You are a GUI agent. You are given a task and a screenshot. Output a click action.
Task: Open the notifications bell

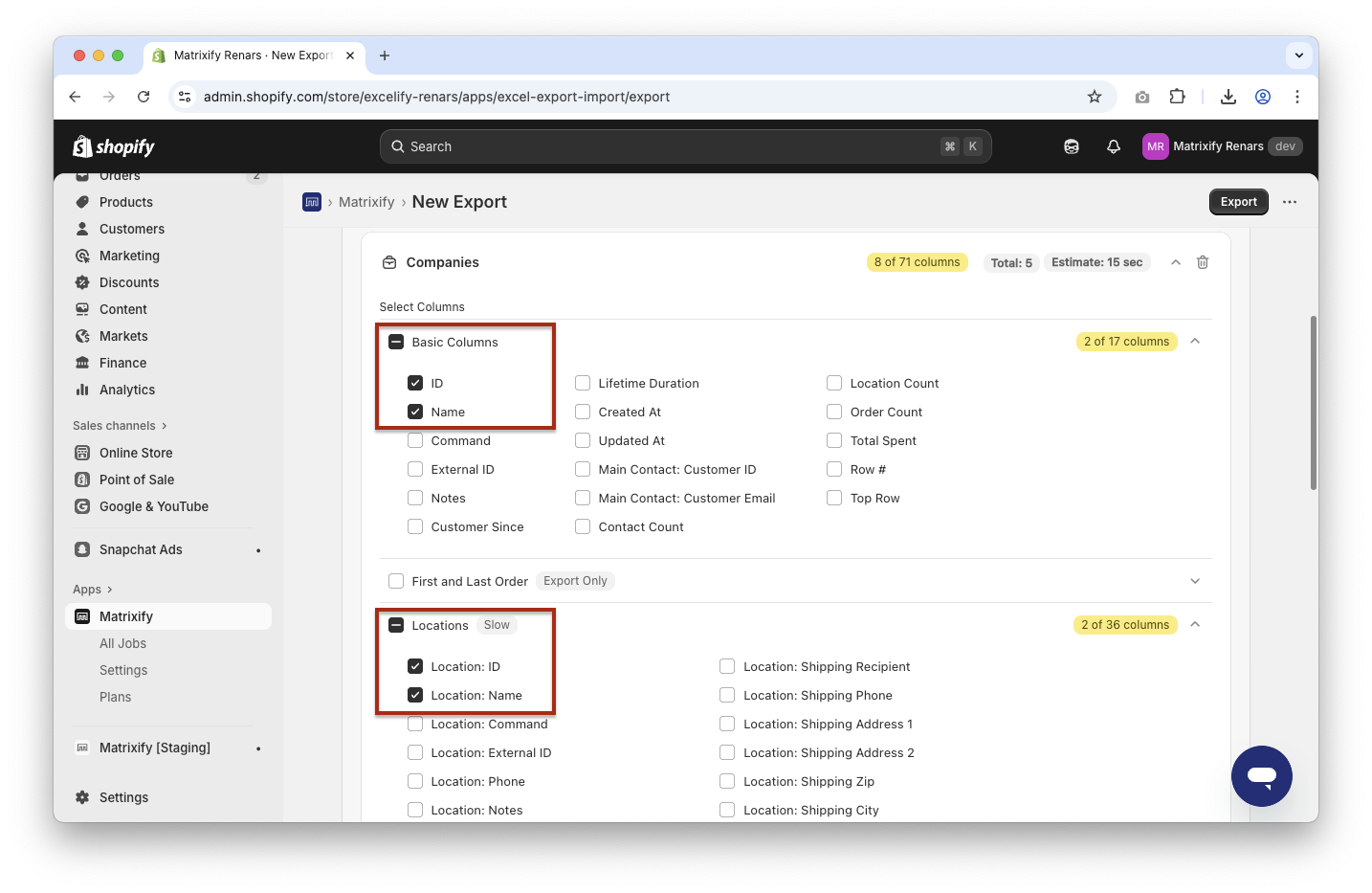pyautogui.click(x=1113, y=146)
